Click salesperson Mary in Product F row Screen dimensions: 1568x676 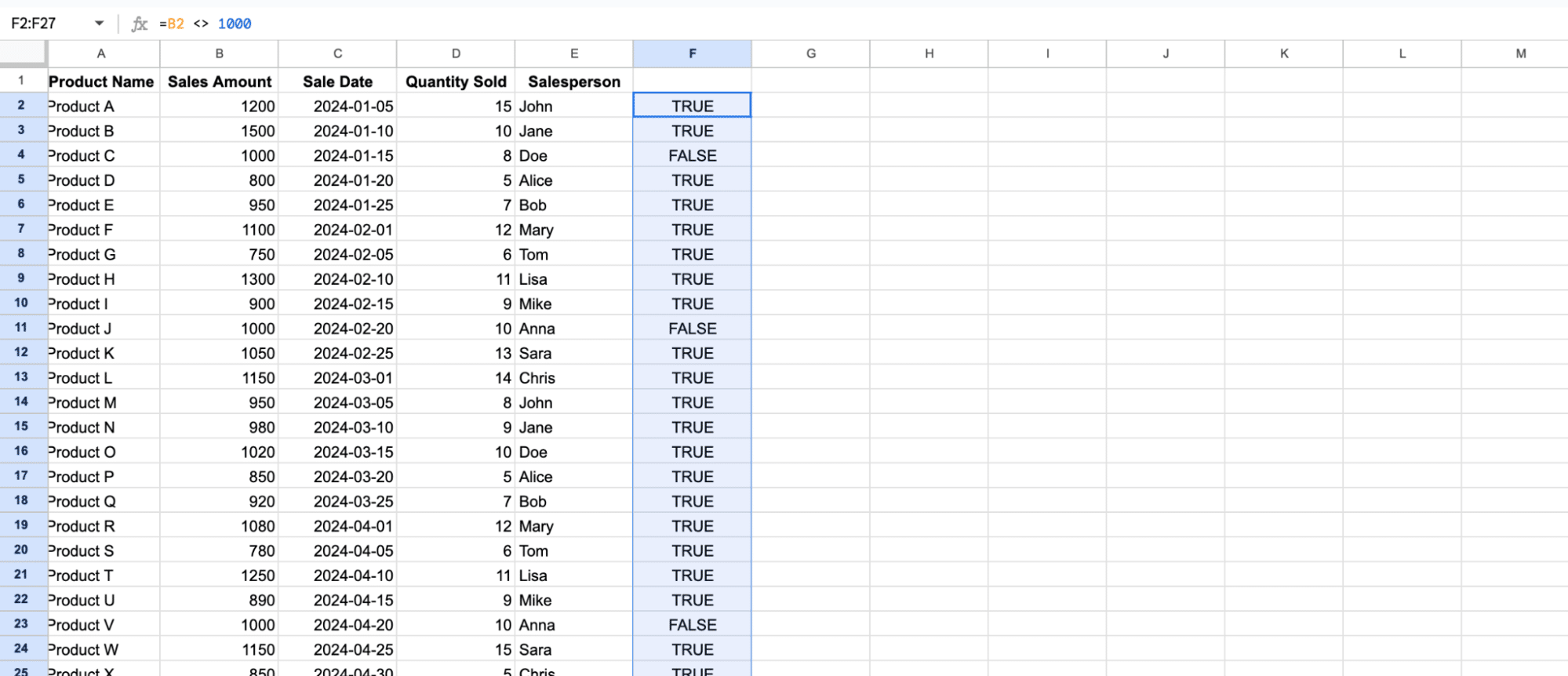tap(574, 230)
